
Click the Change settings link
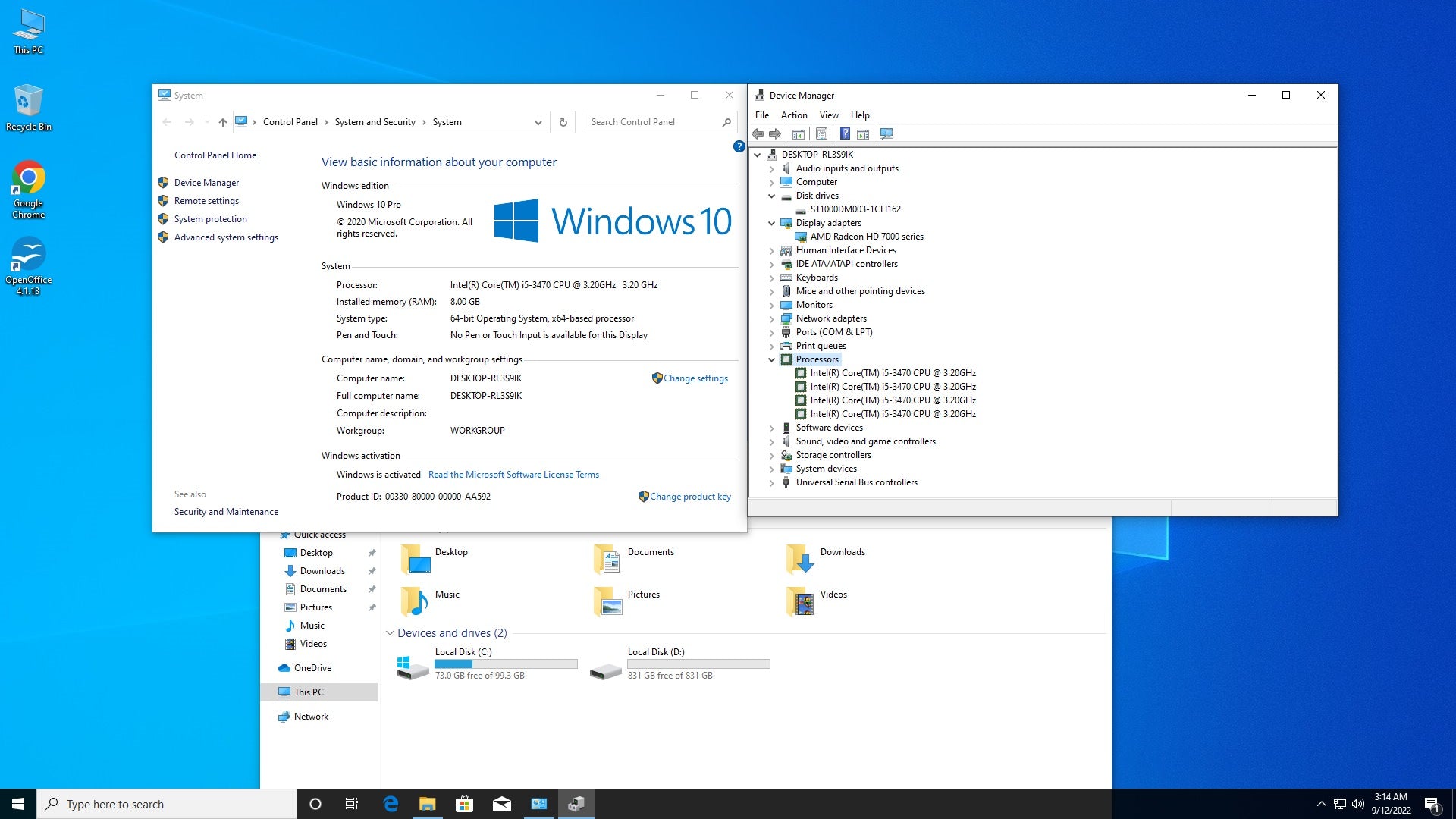pyautogui.click(x=695, y=378)
